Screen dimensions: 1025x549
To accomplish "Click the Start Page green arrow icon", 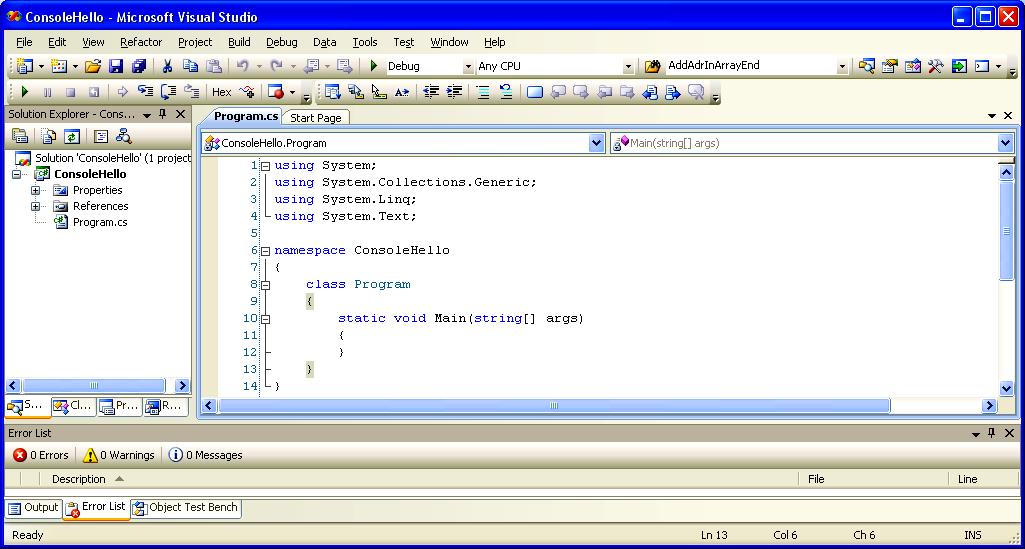I will point(958,66).
